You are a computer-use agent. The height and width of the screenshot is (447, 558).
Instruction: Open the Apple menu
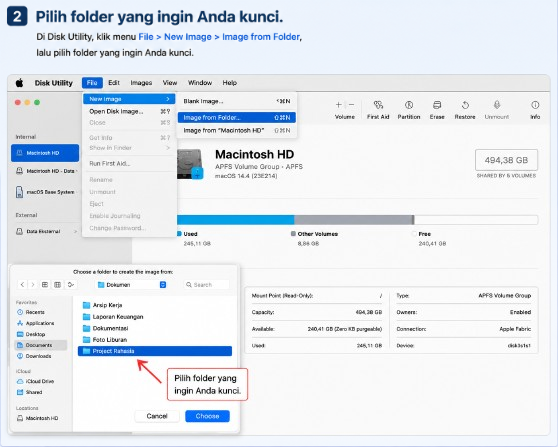click(20, 83)
